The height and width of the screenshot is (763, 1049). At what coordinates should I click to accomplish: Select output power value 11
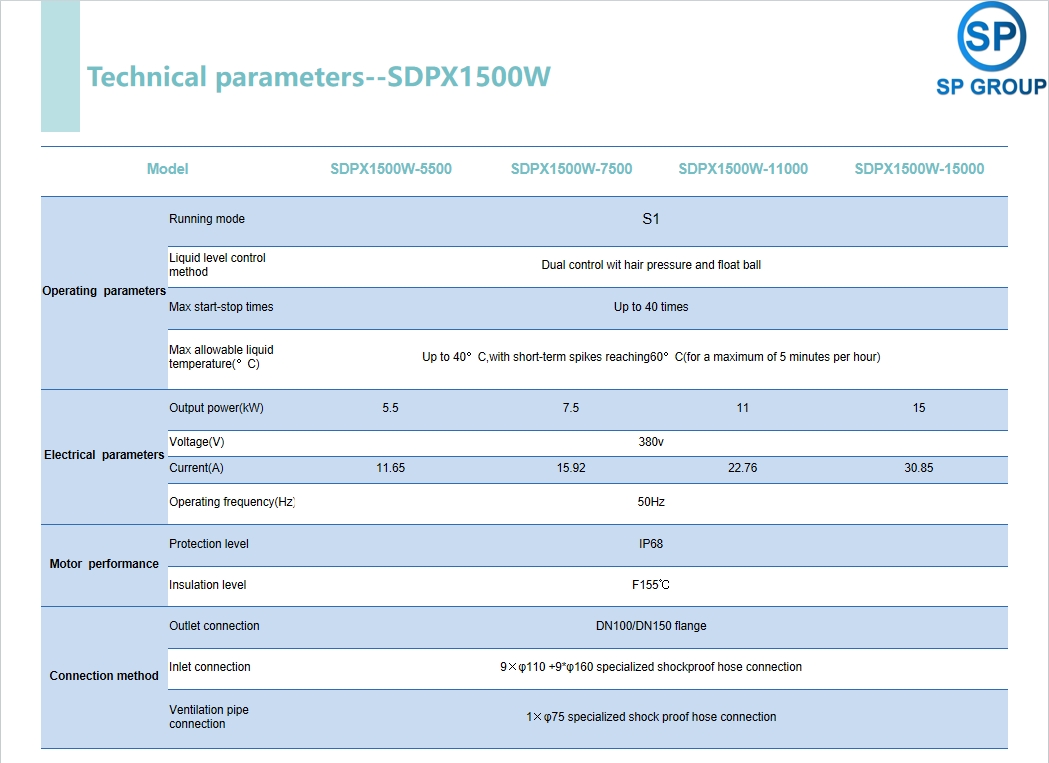click(x=743, y=408)
